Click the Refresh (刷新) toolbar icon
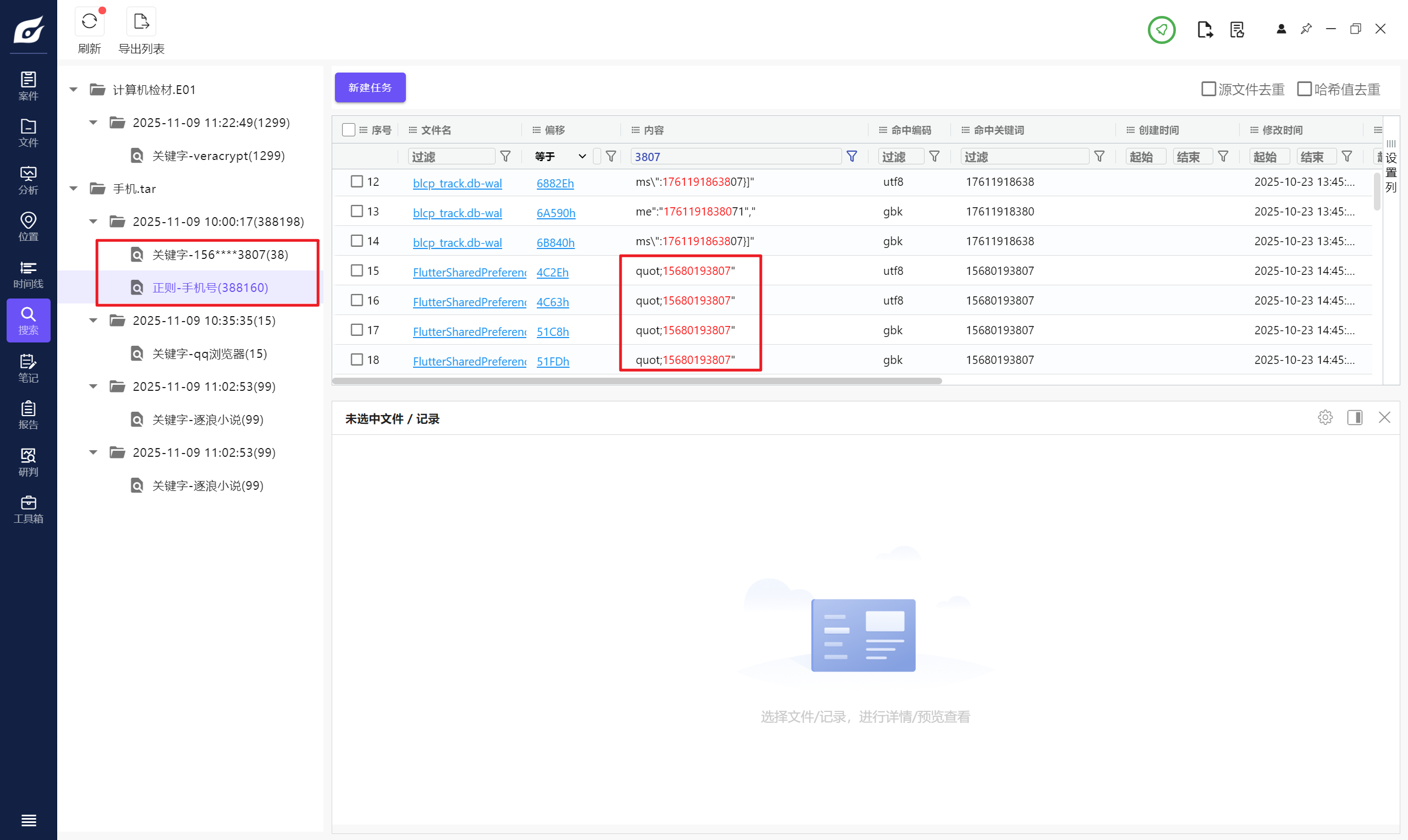 (x=89, y=22)
